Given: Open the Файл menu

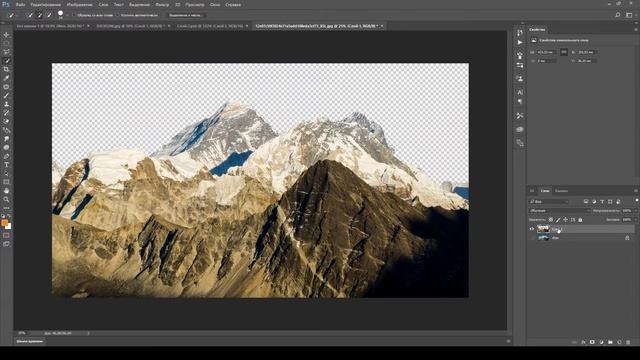Looking at the screenshot, I should [20, 4].
